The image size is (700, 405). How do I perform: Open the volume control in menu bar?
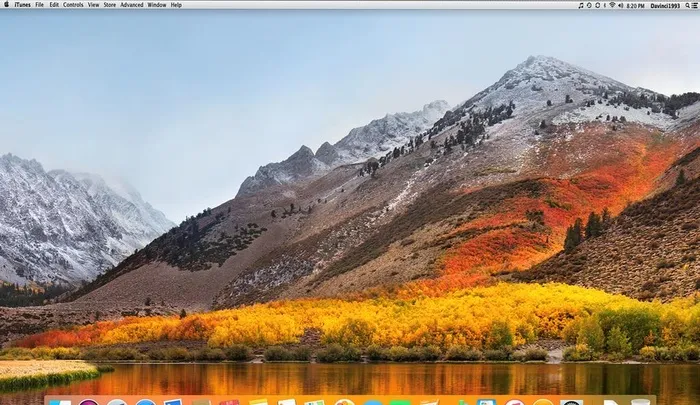621,6
